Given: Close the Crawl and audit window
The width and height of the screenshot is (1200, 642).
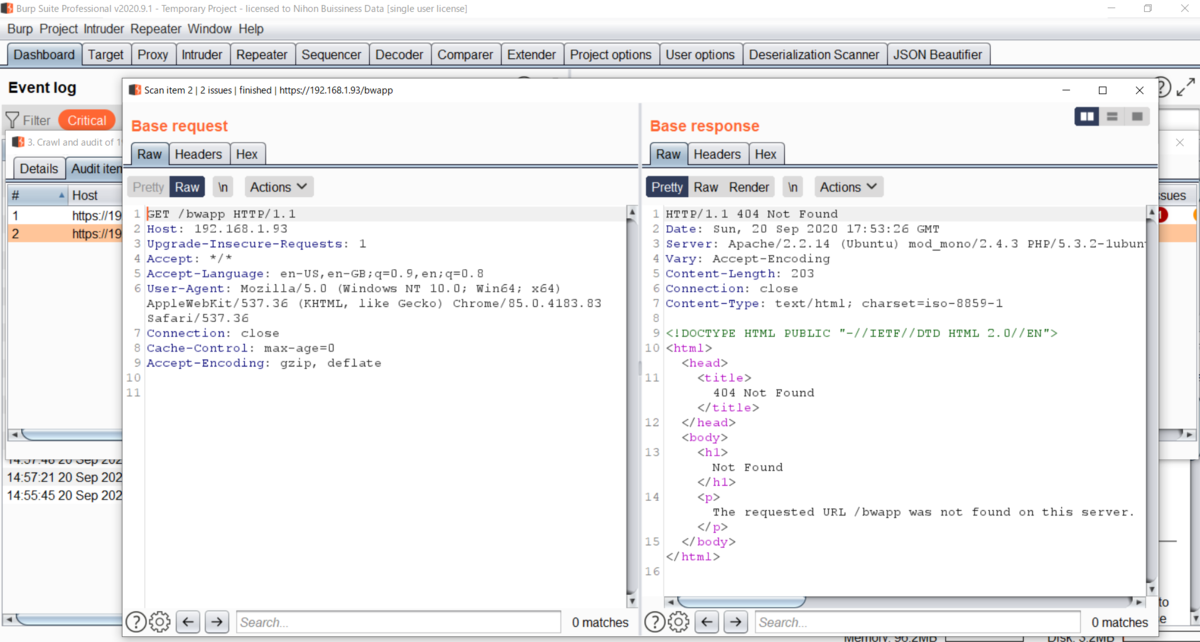Looking at the screenshot, I should [1181, 142].
